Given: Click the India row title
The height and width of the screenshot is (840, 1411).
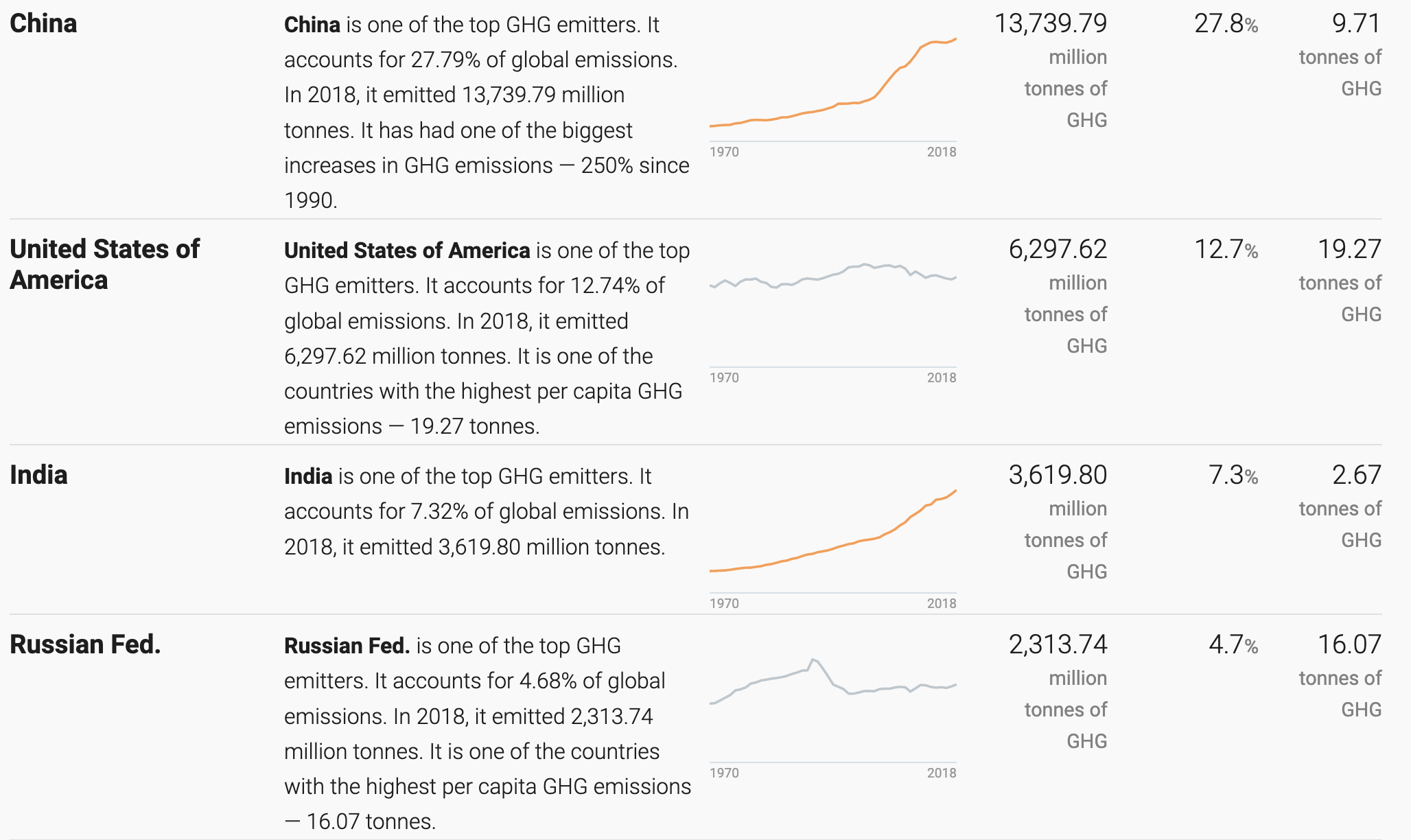Looking at the screenshot, I should [x=38, y=475].
